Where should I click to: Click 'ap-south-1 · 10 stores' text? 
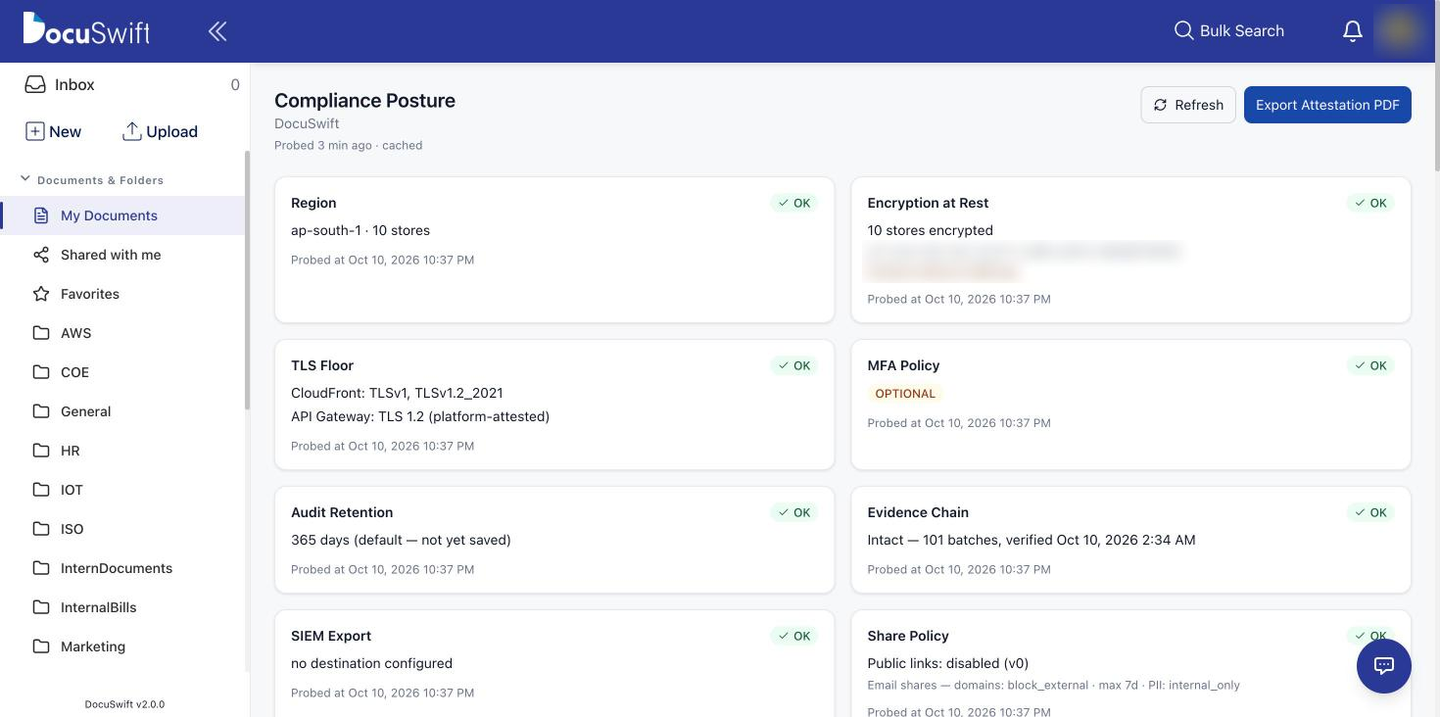360,230
